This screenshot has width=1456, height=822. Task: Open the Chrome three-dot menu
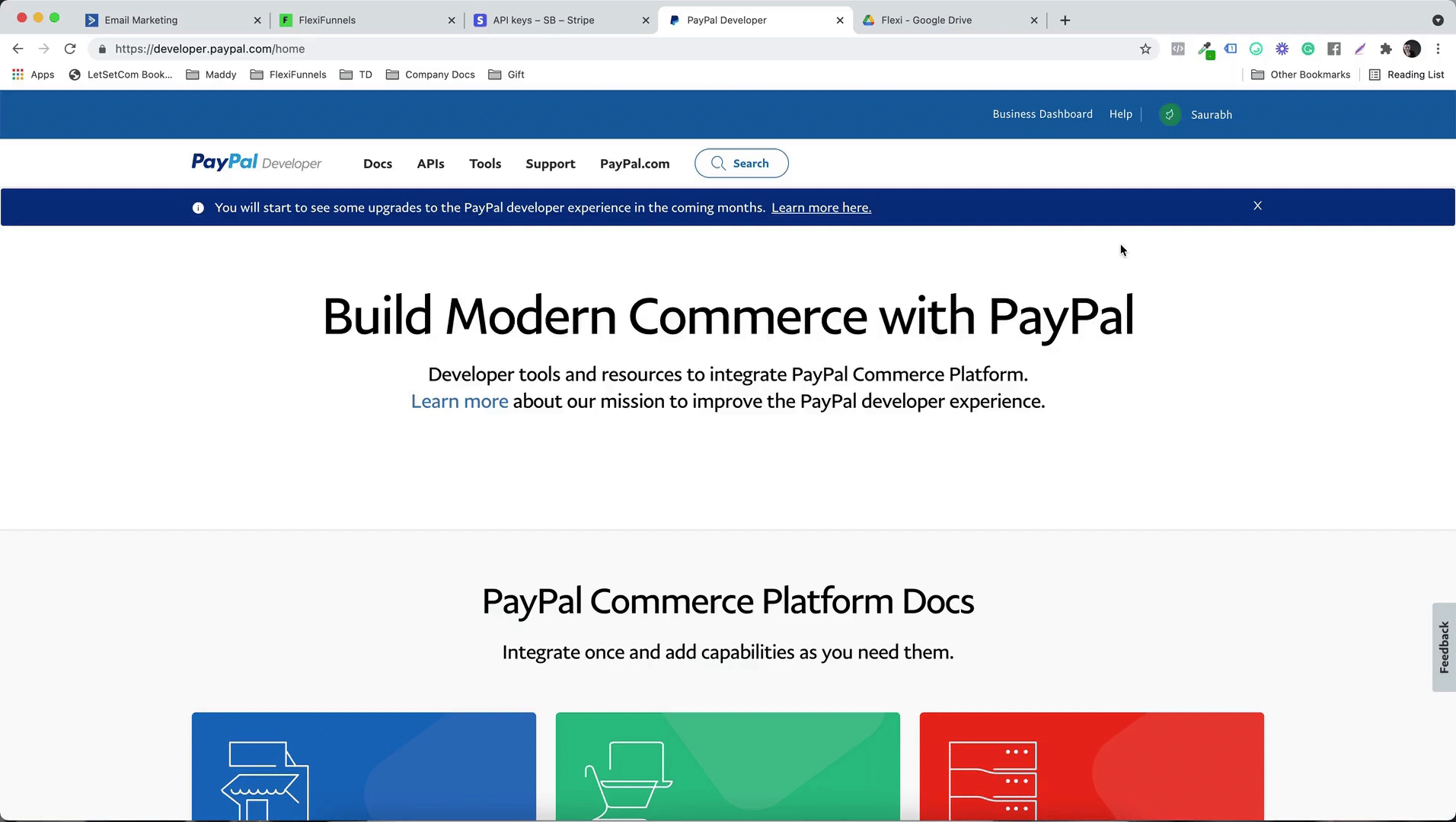pyautogui.click(x=1438, y=49)
